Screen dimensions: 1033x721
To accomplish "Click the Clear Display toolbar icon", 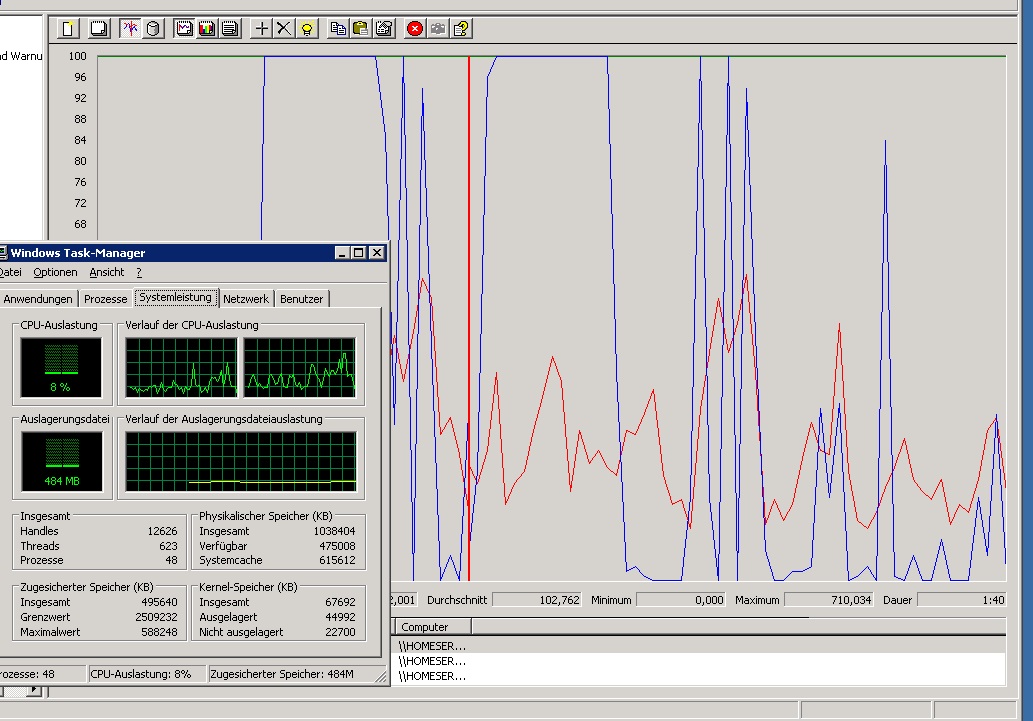I will click(x=99, y=28).
